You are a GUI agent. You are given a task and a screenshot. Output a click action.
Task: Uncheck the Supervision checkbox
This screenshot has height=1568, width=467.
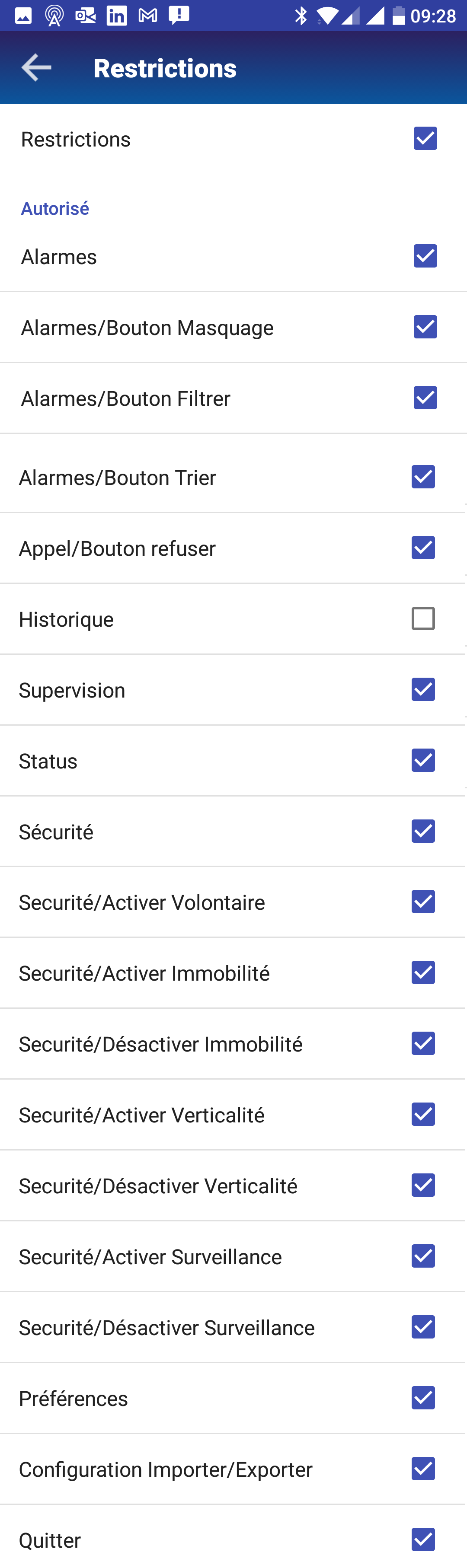(x=423, y=690)
